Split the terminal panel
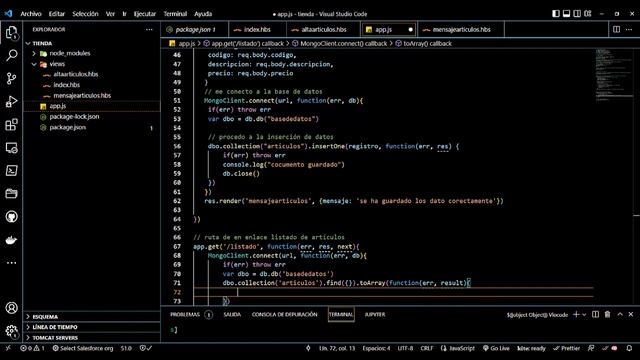The height and width of the screenshot is (360, 640). [596, 314]
